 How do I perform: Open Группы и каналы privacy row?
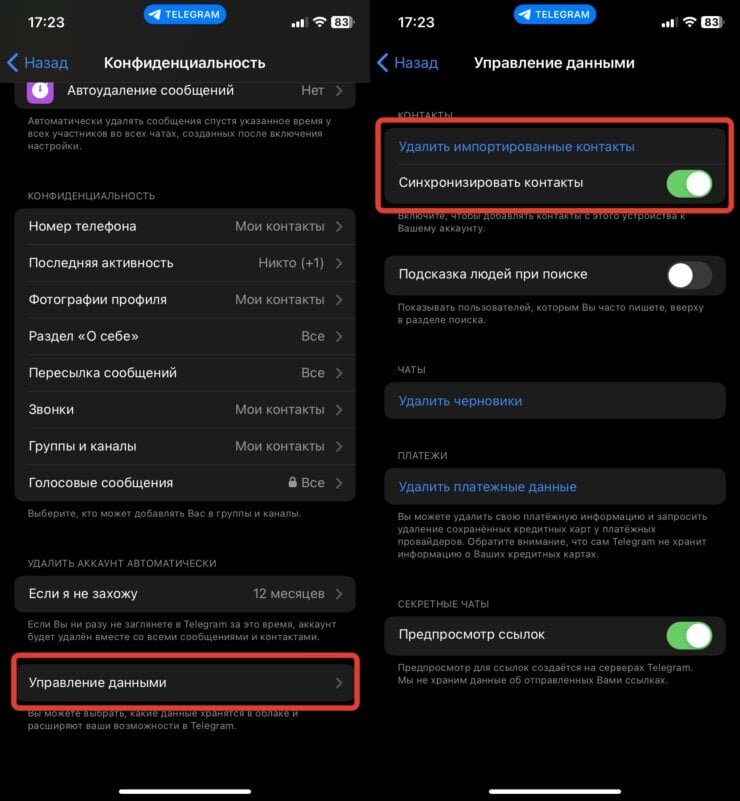[185, 446]
